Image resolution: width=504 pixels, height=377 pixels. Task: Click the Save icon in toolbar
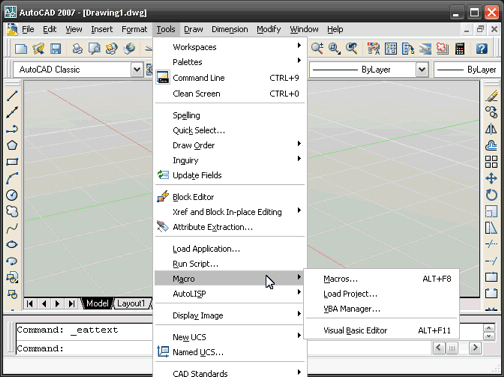pos(55,49)
